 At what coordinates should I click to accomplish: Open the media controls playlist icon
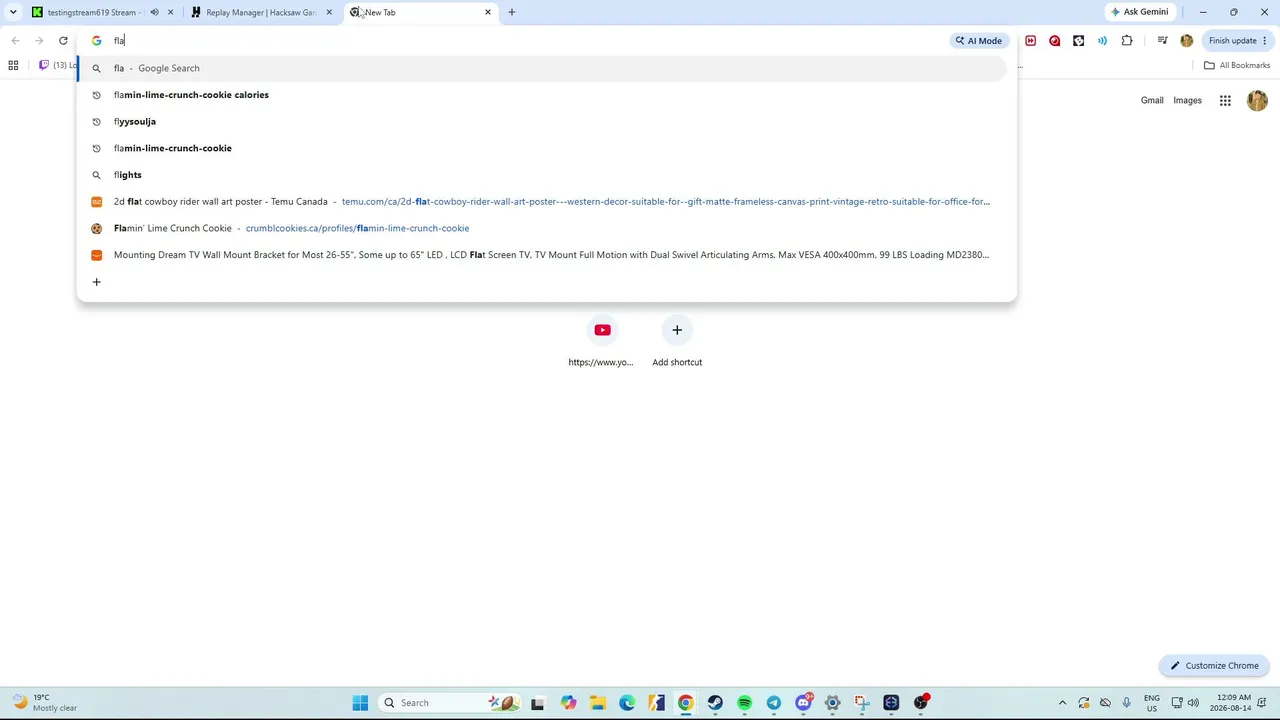click(x=1162, y=41)
